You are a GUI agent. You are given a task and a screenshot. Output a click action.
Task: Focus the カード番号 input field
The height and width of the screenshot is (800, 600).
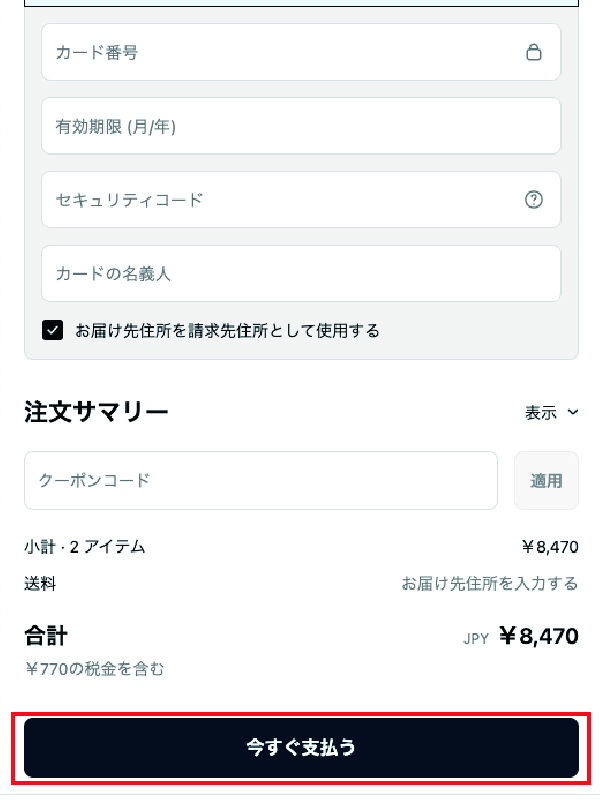280,52
